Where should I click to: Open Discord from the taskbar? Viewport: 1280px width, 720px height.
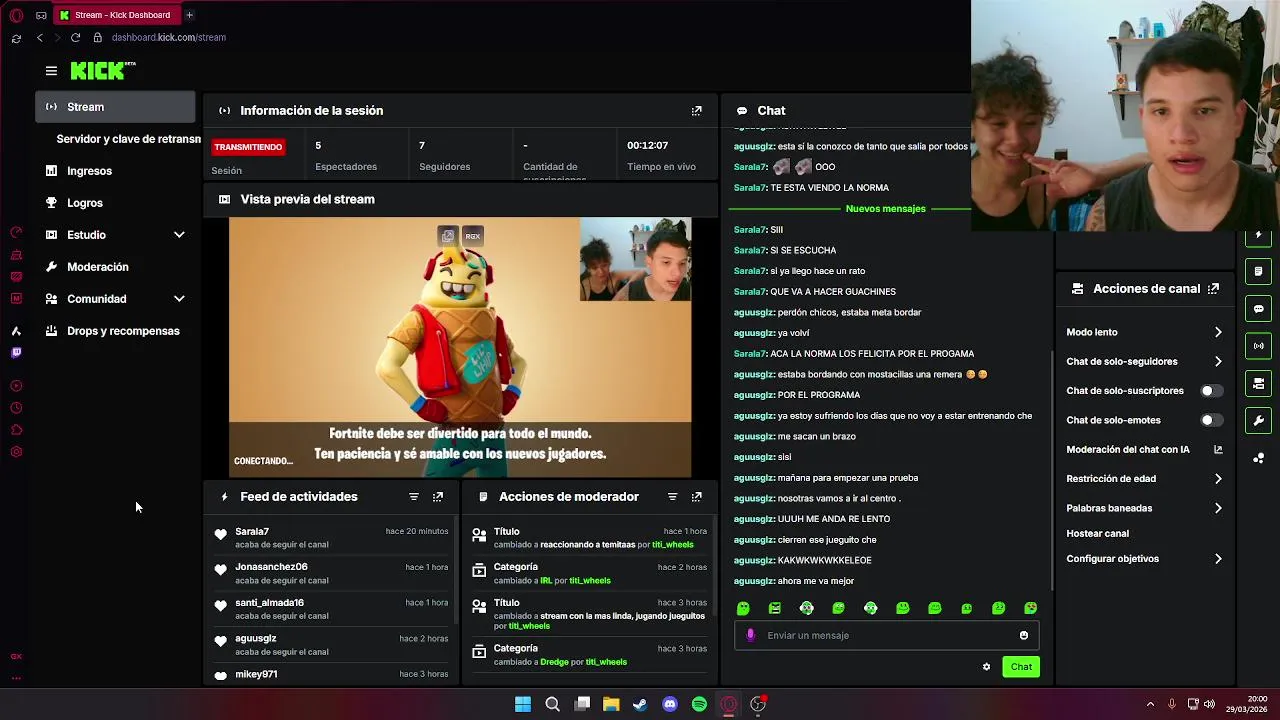[670, 704]
